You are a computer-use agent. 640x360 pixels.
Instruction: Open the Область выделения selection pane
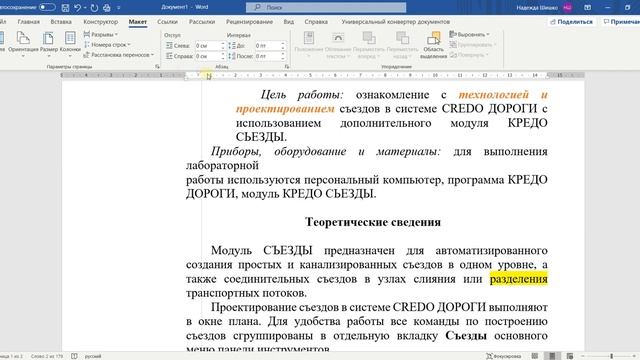[433, 44]
